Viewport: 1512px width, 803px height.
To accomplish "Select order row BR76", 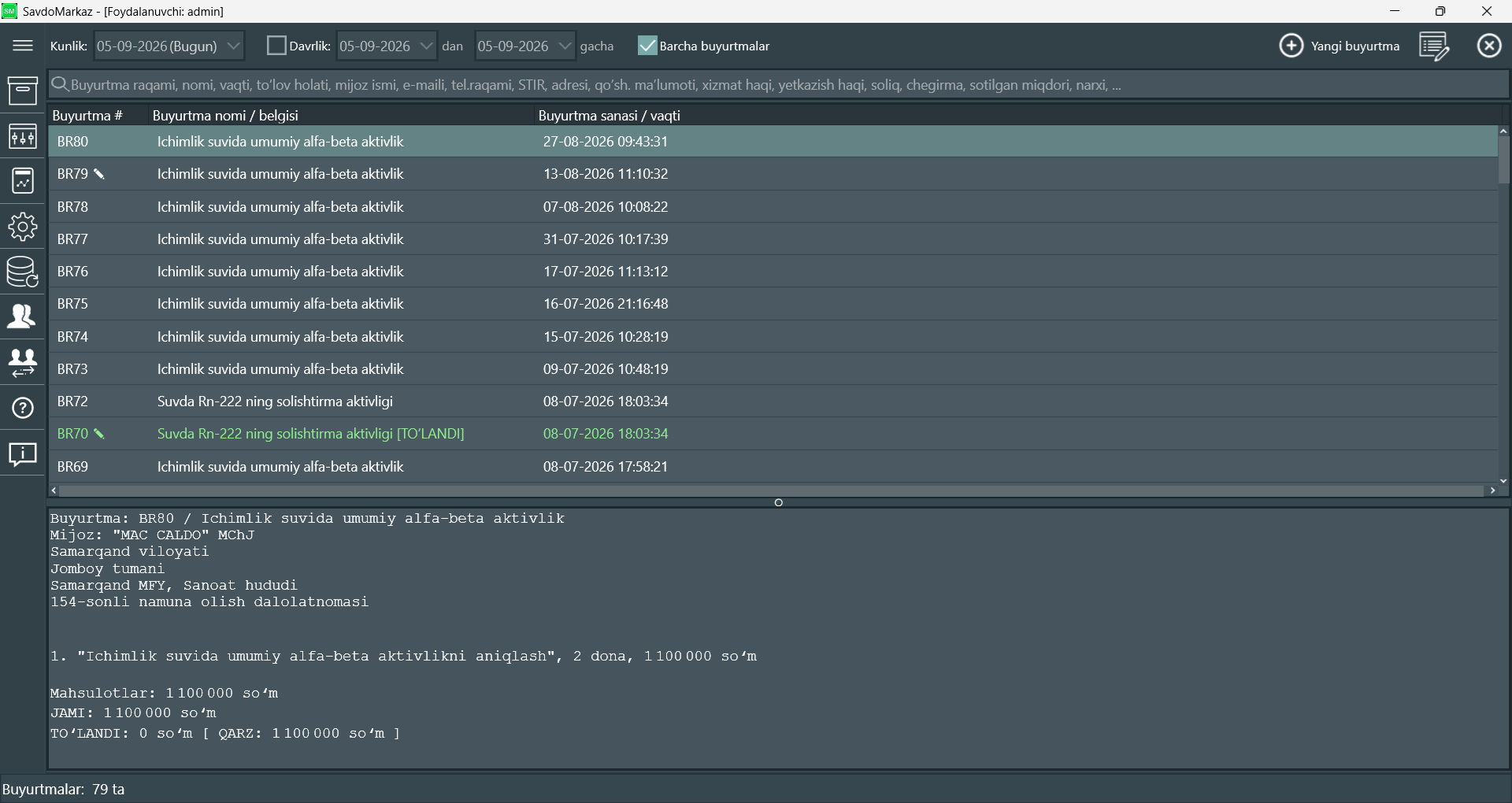I will [x=773, y=272].
